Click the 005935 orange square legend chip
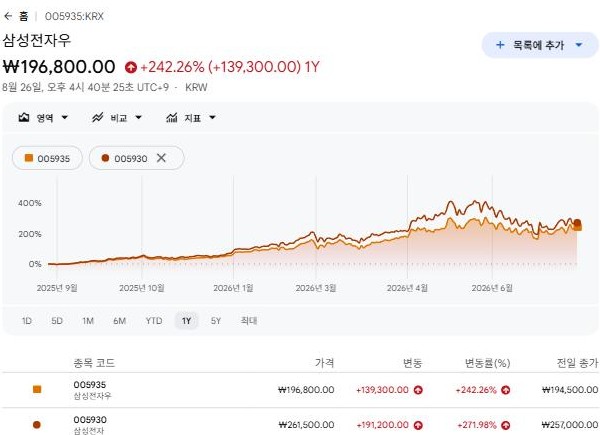The height and width of the screenshot is (435, 600). click(x=47, y=158)
